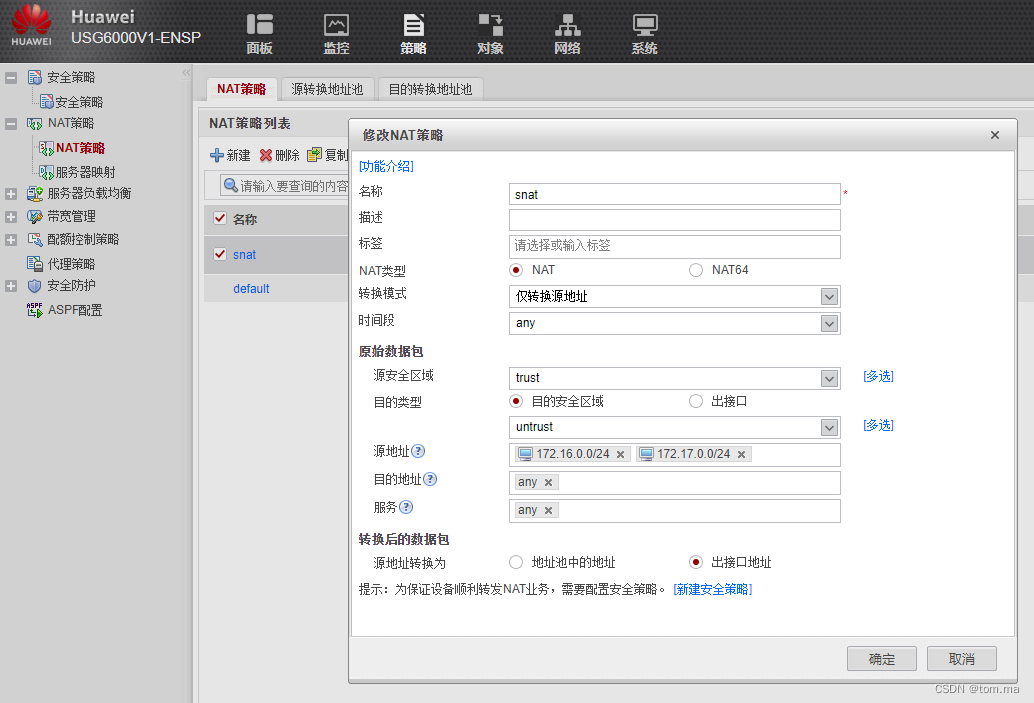Expand the 安全防护 tree node

pos(11,286)
